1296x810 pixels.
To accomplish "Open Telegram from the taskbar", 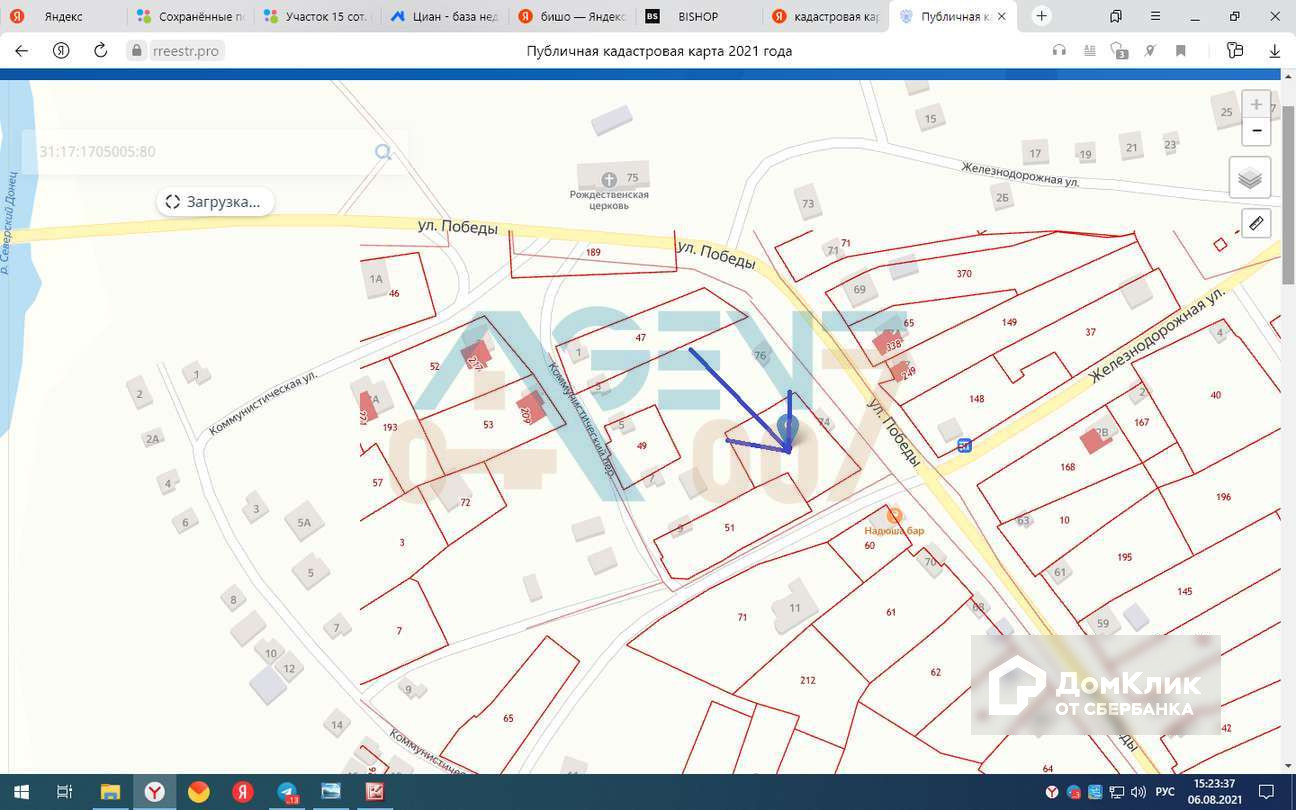I will coord(287,792).
